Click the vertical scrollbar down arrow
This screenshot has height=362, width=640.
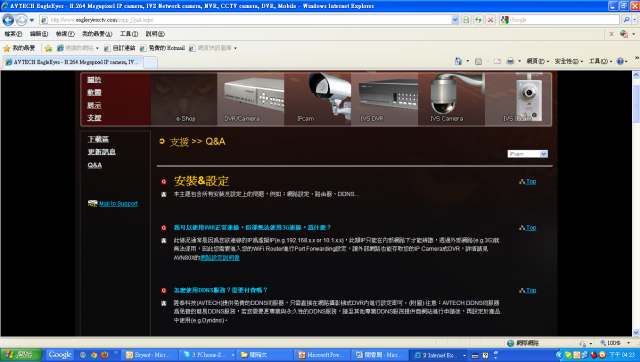tap(636, 333)
